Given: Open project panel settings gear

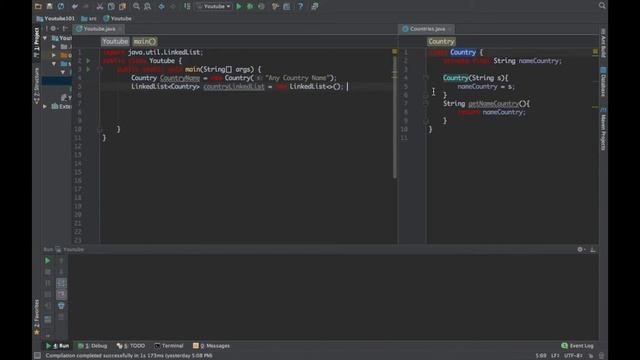Looking at the screenshot, I should (53, 29).
